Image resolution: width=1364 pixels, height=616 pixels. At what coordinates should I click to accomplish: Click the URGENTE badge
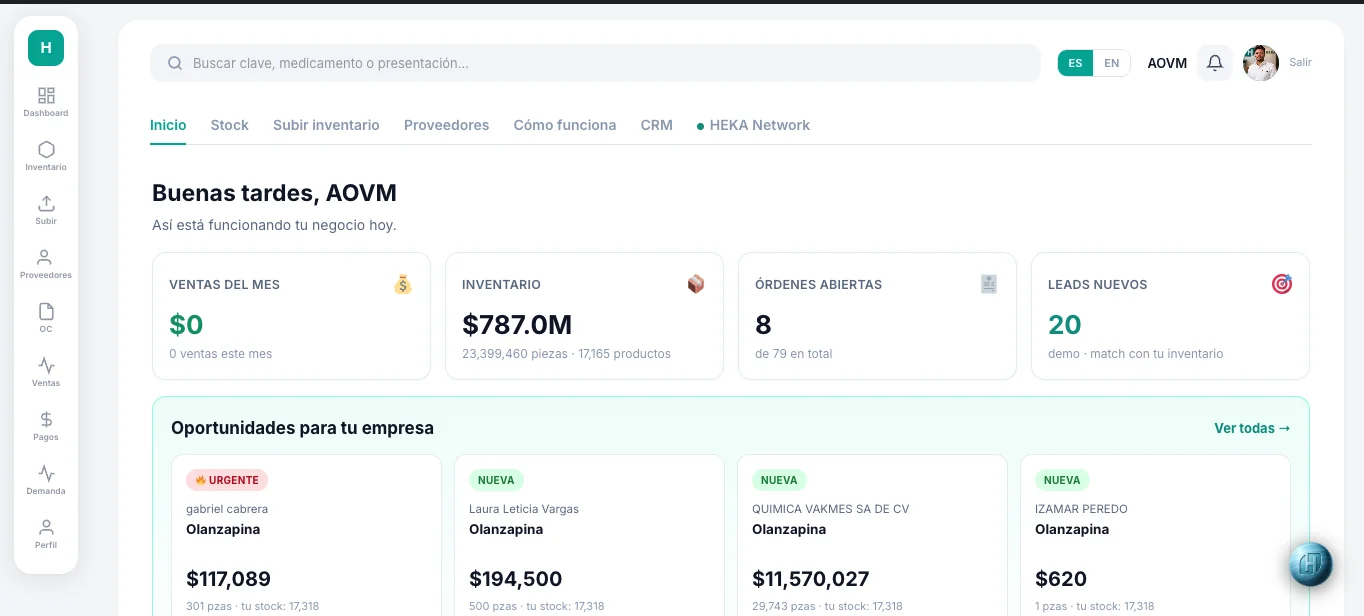(x=227, y=480)
